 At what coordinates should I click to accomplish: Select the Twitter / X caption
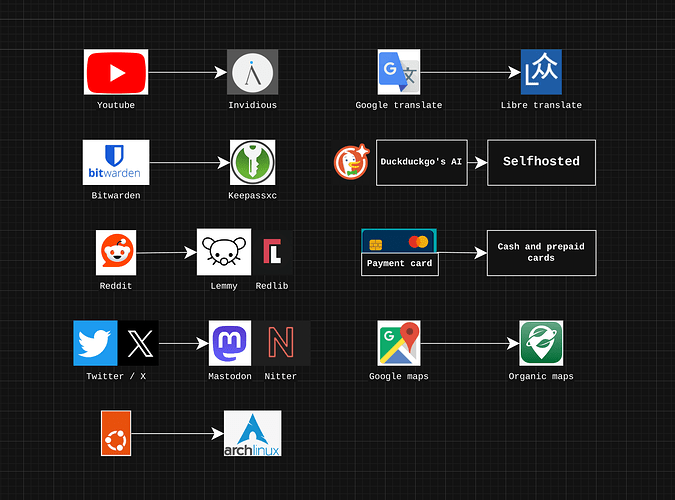[x=116, y=376]
